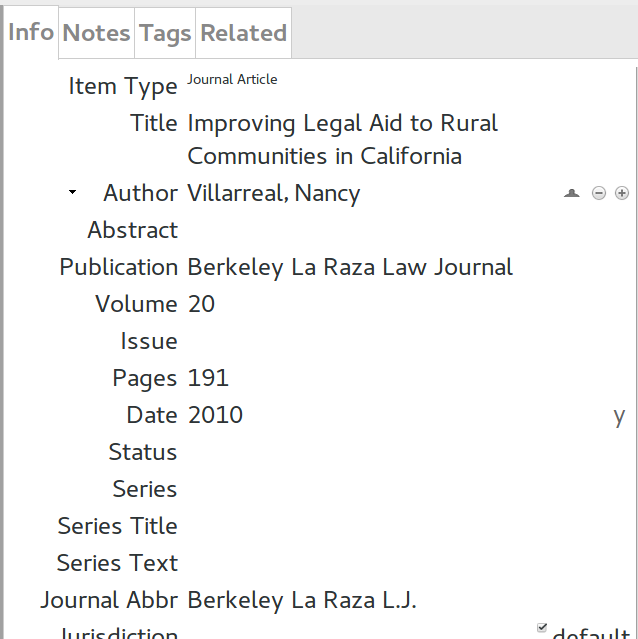Image resolution: width=638 pixels, height=639 pixels.
Task: Click the empty Series Title field
Action: [407, 526]
